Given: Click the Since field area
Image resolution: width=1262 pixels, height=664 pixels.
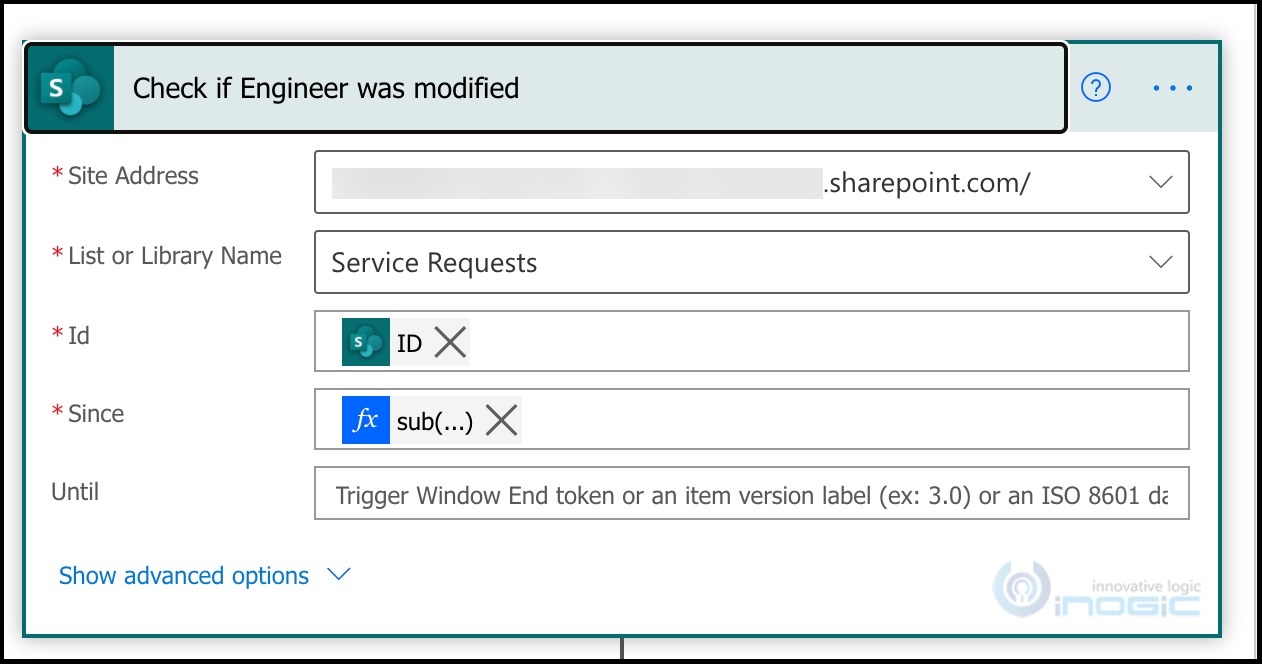Looking at the screenshot, I should click(800, 420).
